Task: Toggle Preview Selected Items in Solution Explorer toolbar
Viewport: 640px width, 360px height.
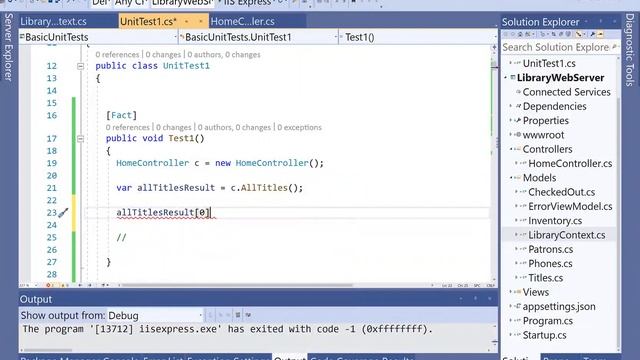Action: (x=600, y=34)
